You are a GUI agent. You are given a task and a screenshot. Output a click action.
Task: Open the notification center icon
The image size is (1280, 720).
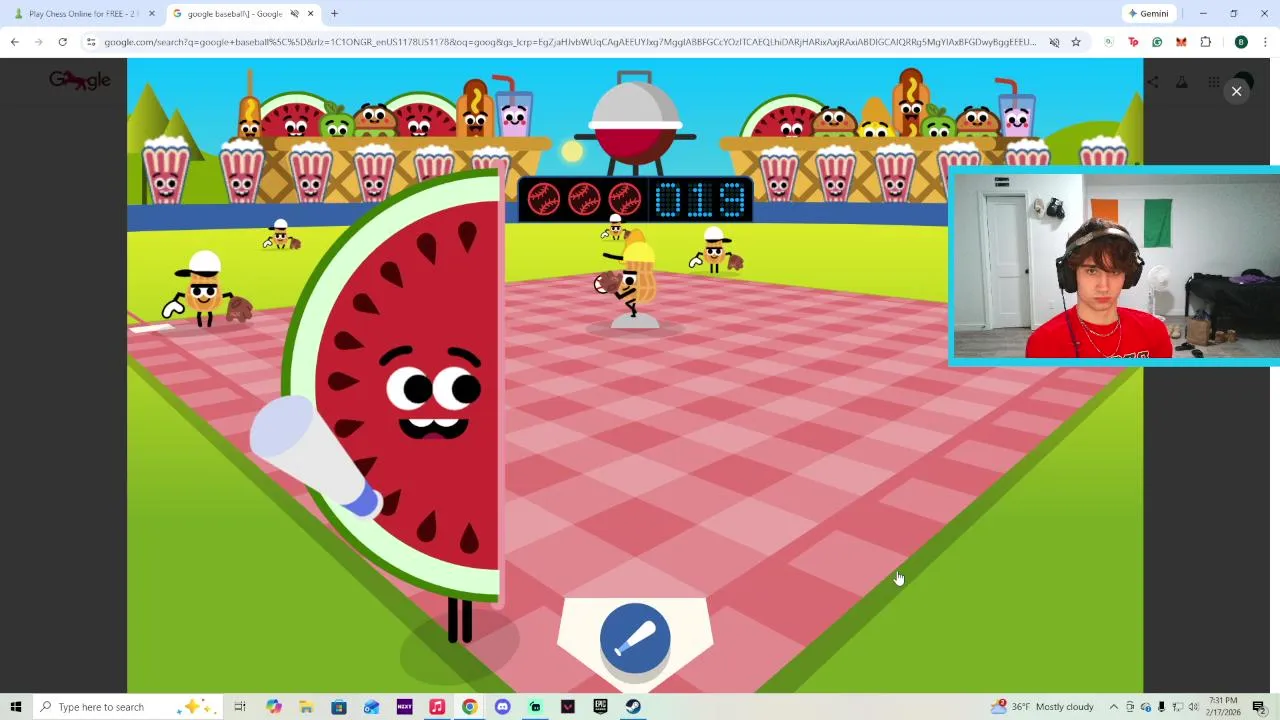pos(1259,707)
